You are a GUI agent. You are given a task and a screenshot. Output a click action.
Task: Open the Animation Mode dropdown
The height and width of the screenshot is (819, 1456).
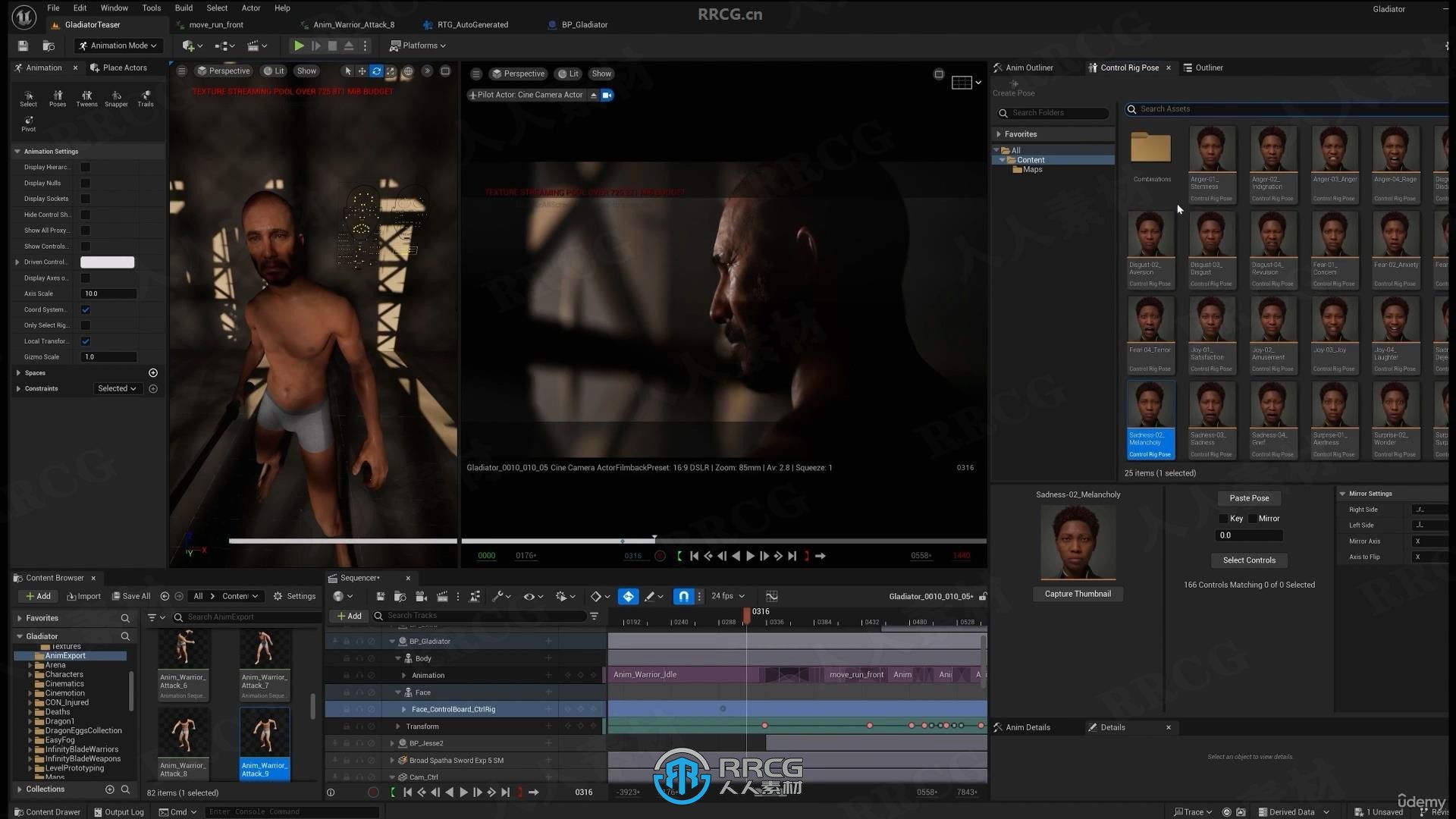(x=118, y=45)
